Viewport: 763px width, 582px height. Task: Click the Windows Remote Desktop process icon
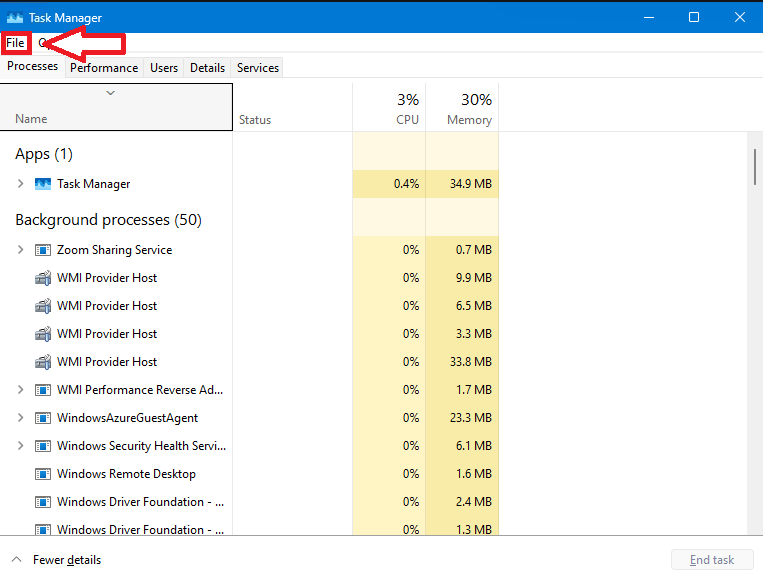click(43, 474)
